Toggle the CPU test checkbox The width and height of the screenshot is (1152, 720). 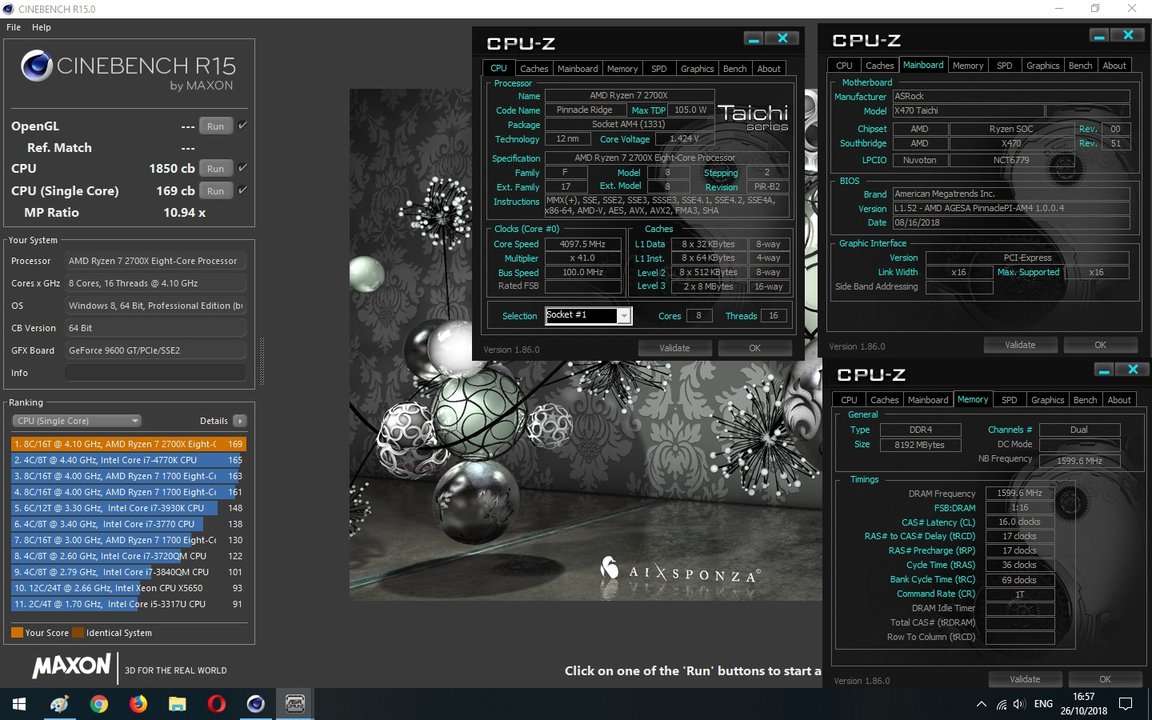(x=243, y=168)
